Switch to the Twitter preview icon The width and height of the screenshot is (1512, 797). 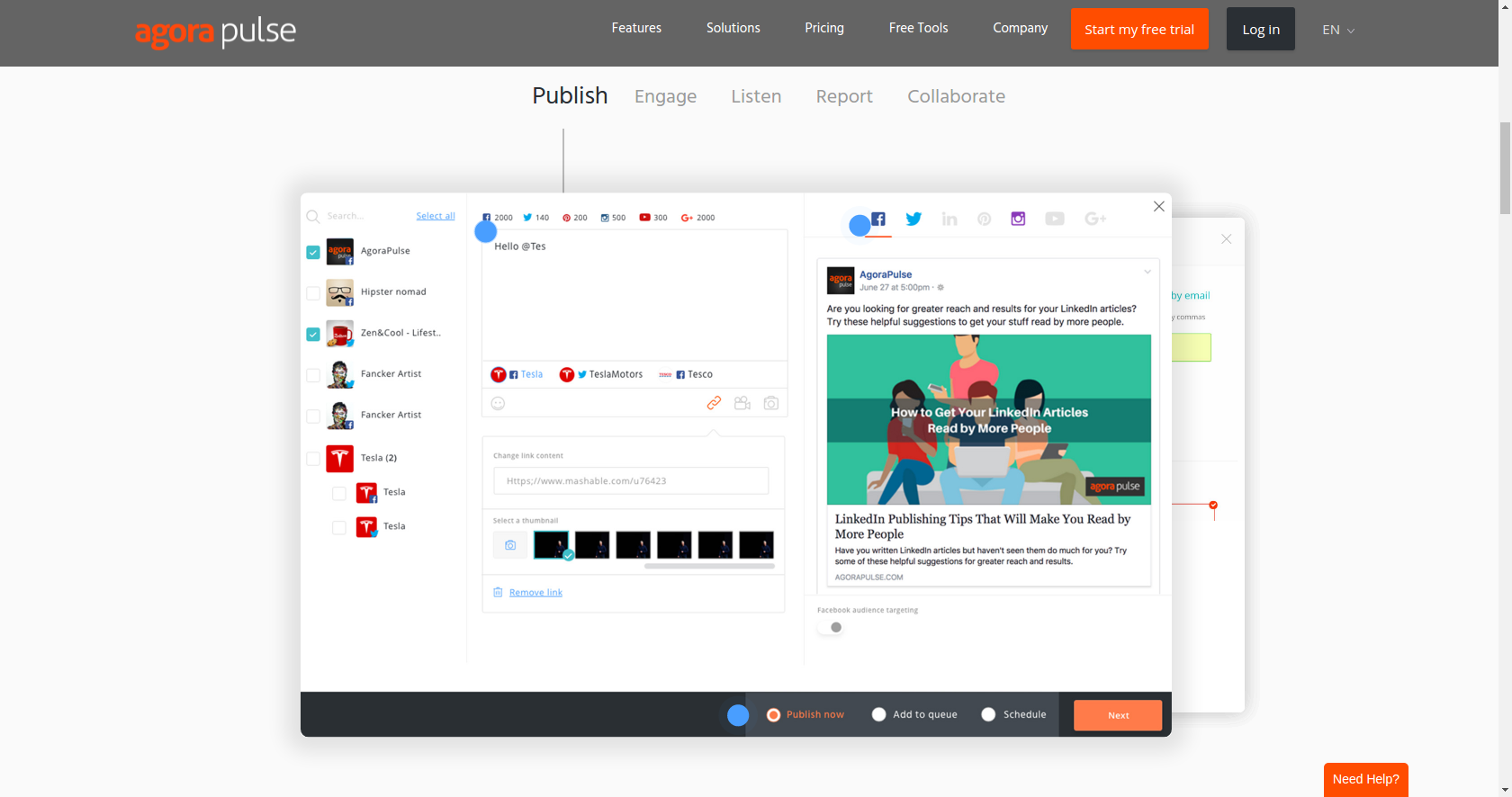[x=913, y=219]
